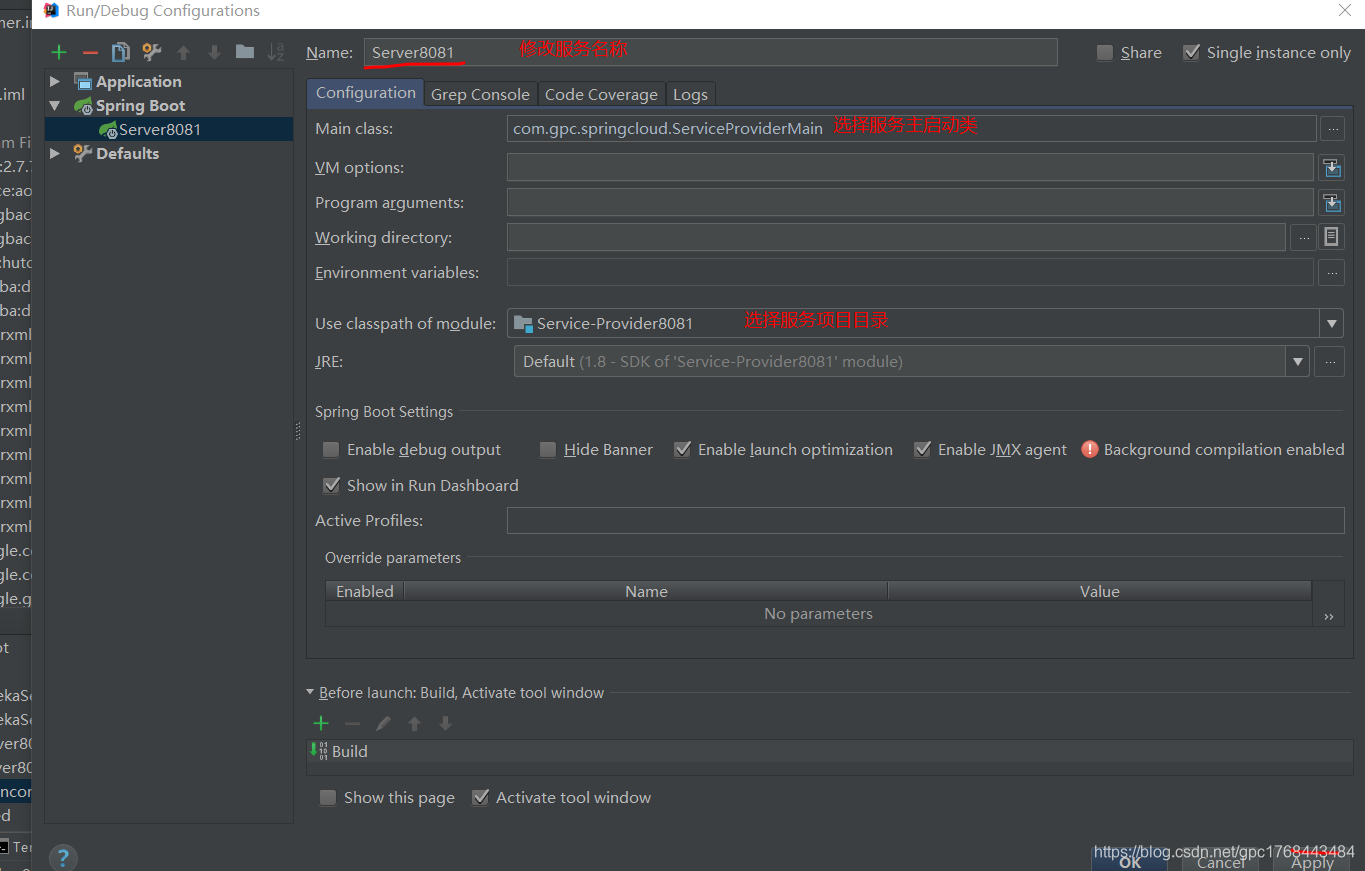Click the Main class input field

click(911, 128)
